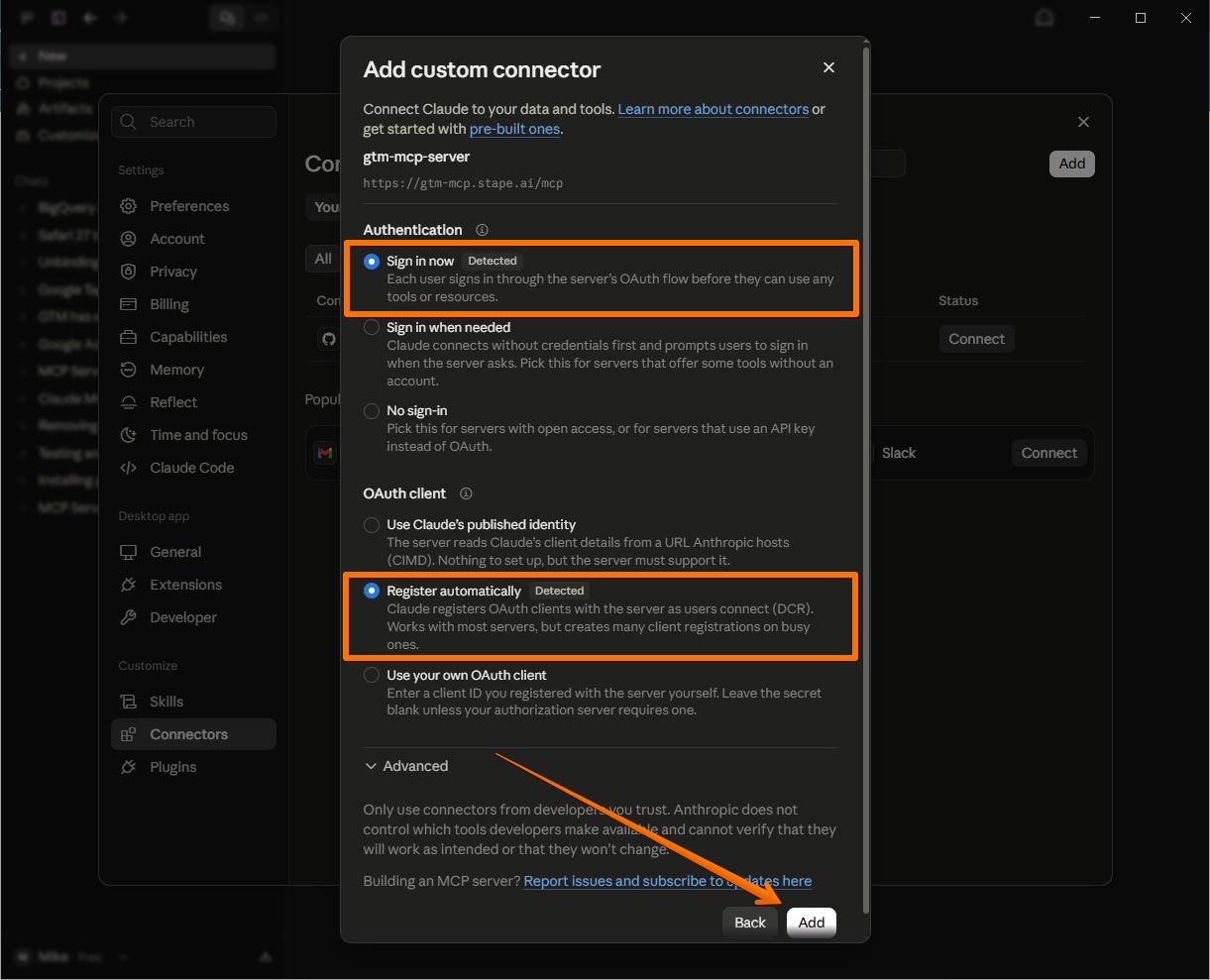Click the settings Search field
1210x980 pixels.
[194, 122]
